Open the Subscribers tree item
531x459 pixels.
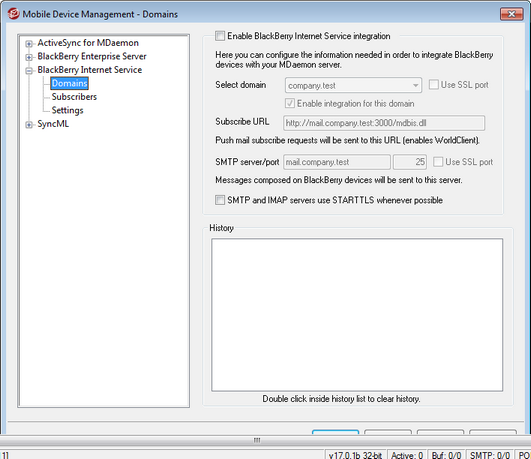point(74,97)
